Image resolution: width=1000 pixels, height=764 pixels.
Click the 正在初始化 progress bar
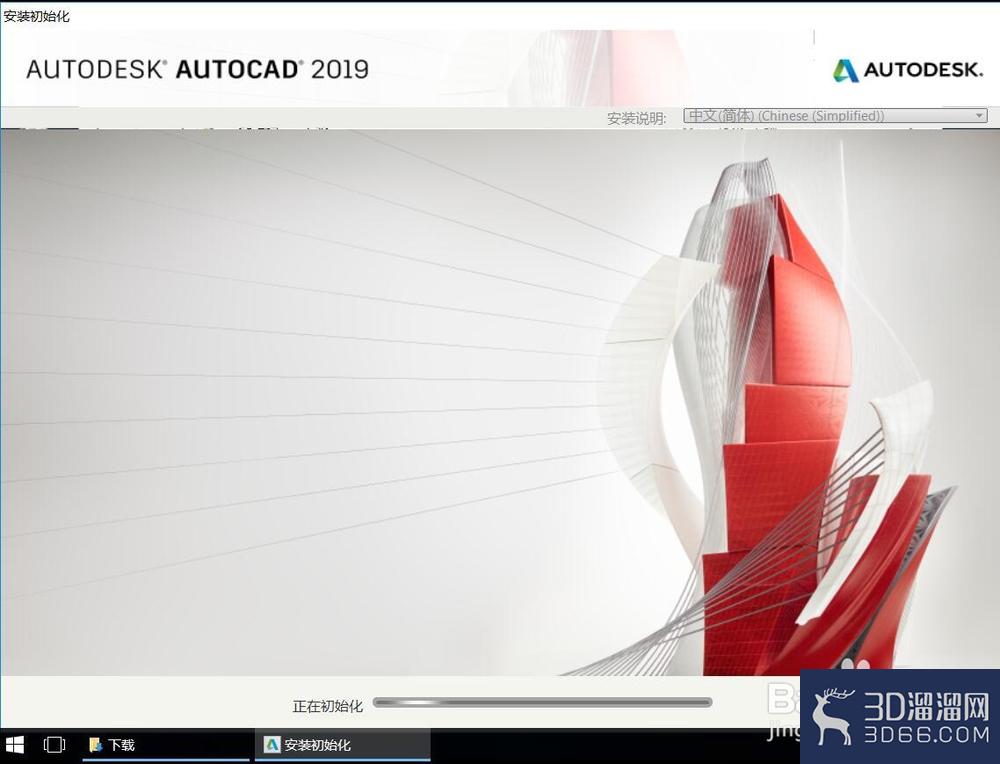[543, 703]
